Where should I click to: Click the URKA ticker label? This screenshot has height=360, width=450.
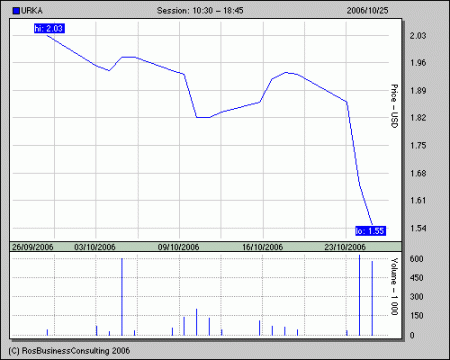pos(32,11)
